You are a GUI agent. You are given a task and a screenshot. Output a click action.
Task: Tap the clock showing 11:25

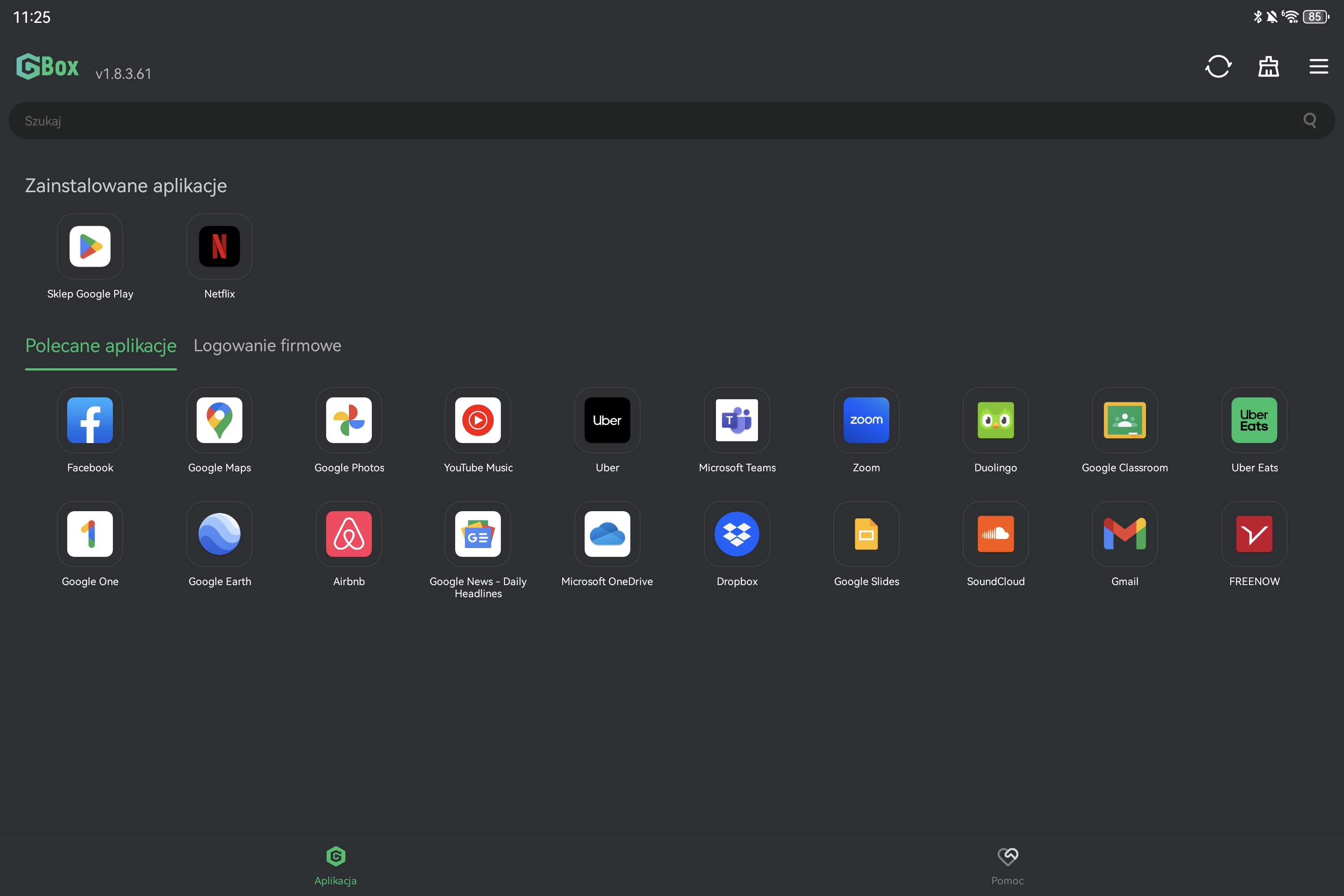[32, 17]
